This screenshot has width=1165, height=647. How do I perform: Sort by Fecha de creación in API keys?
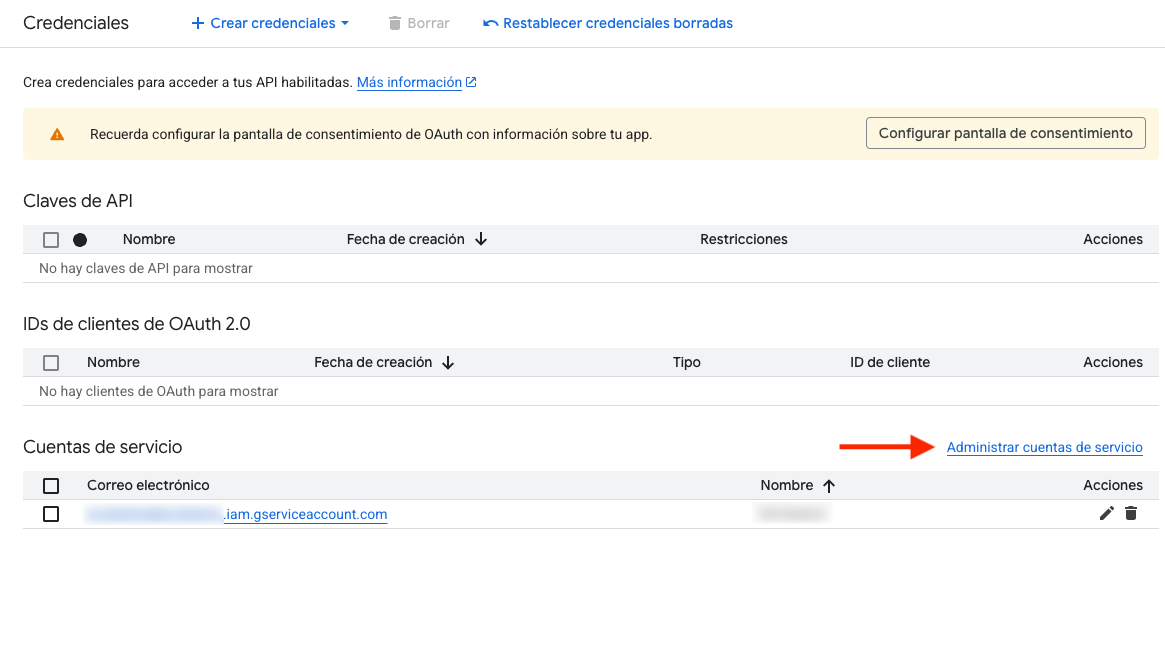[405, 240]
